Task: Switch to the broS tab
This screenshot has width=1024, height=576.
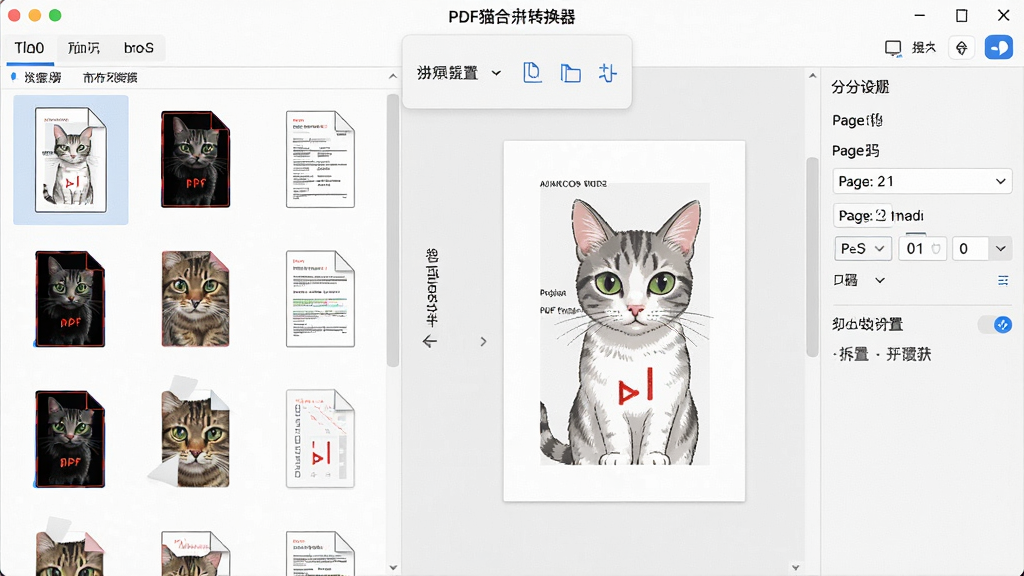Action: pyautogui.click(x=138, y=48)
